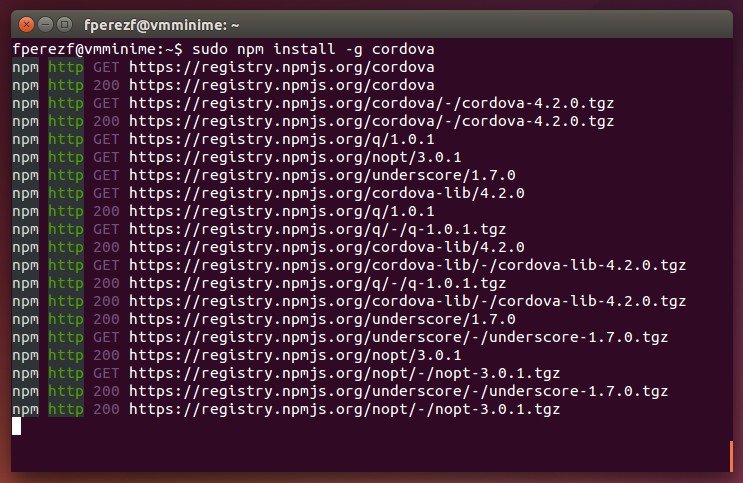
Task: Select the 200 nopt-3.0.1.tgz line
Action: 286,410
